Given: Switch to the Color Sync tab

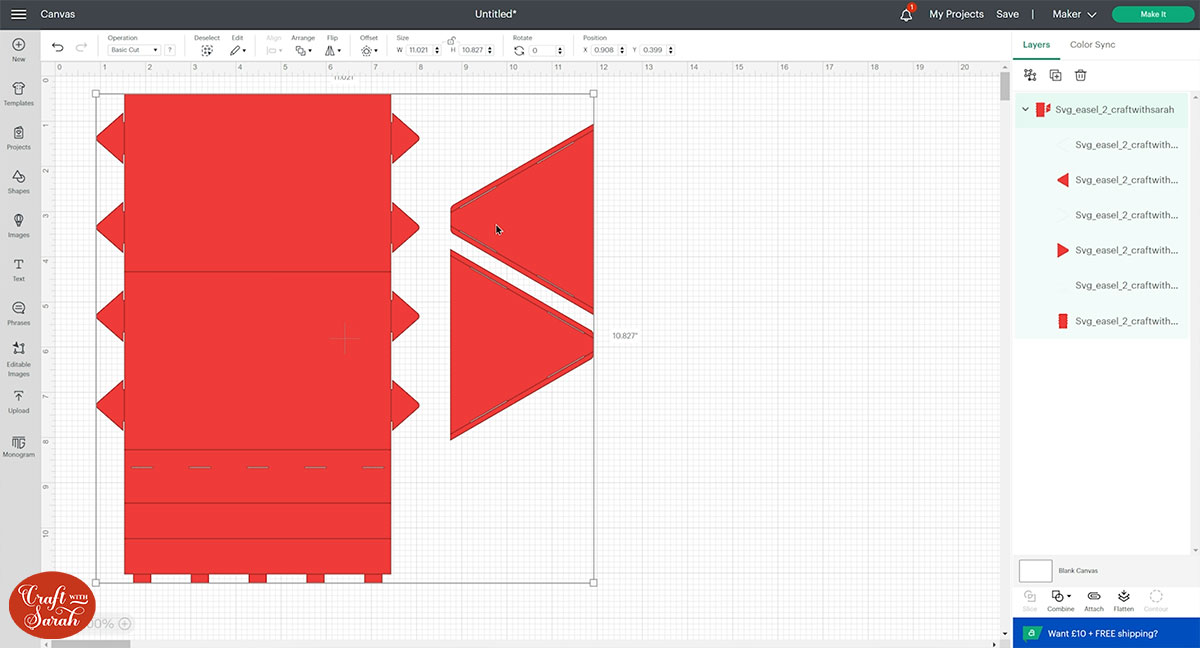Looking at the screenshot, I should coord(1092,45).
